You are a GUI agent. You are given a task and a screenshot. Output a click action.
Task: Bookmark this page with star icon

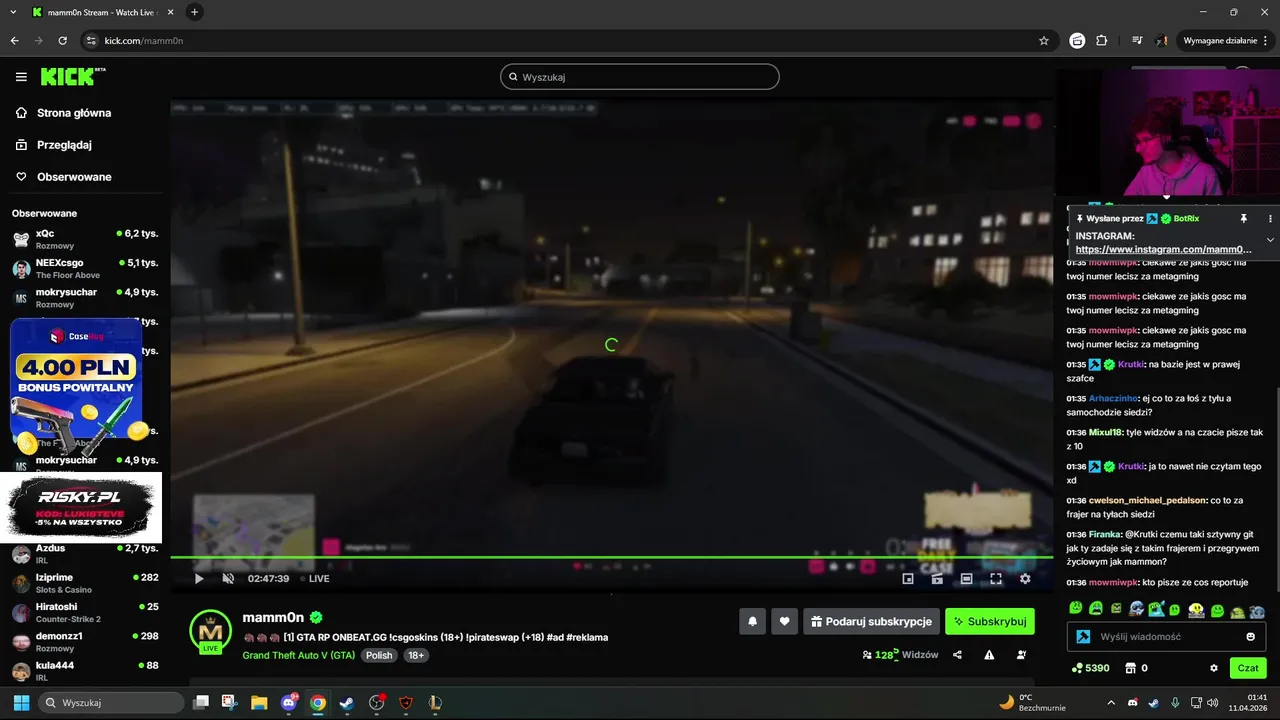(x=1044, y=41)
